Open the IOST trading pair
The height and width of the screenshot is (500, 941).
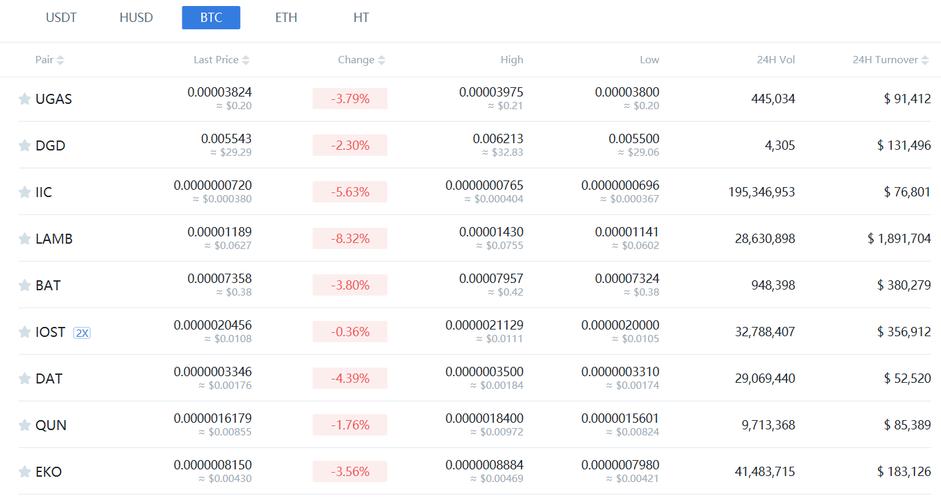(50, 332)
